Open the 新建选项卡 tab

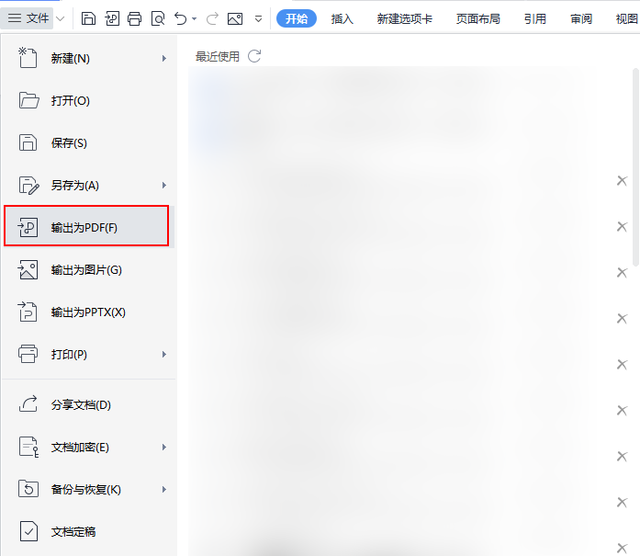[x=404, y=19]
